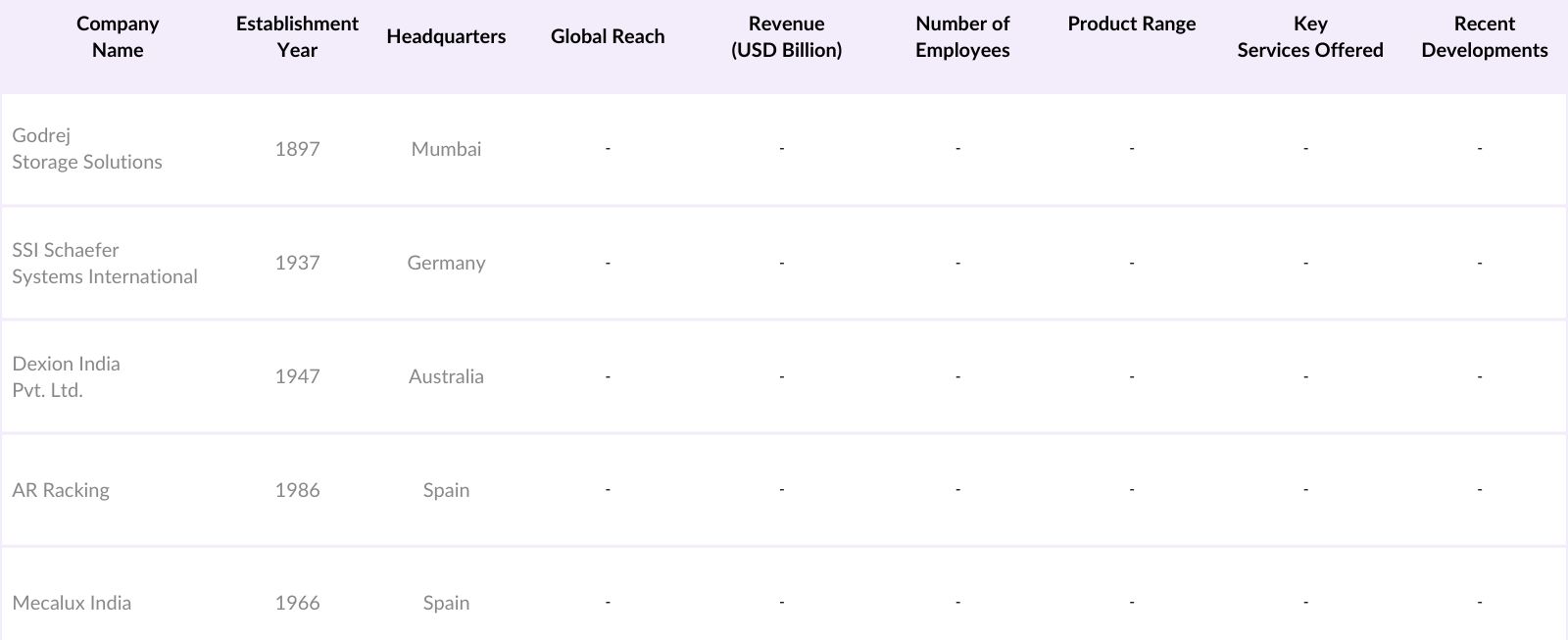Click the Mumbai headquarters cell
This screenshot has width=1568, height=640.
pos(446,149)
